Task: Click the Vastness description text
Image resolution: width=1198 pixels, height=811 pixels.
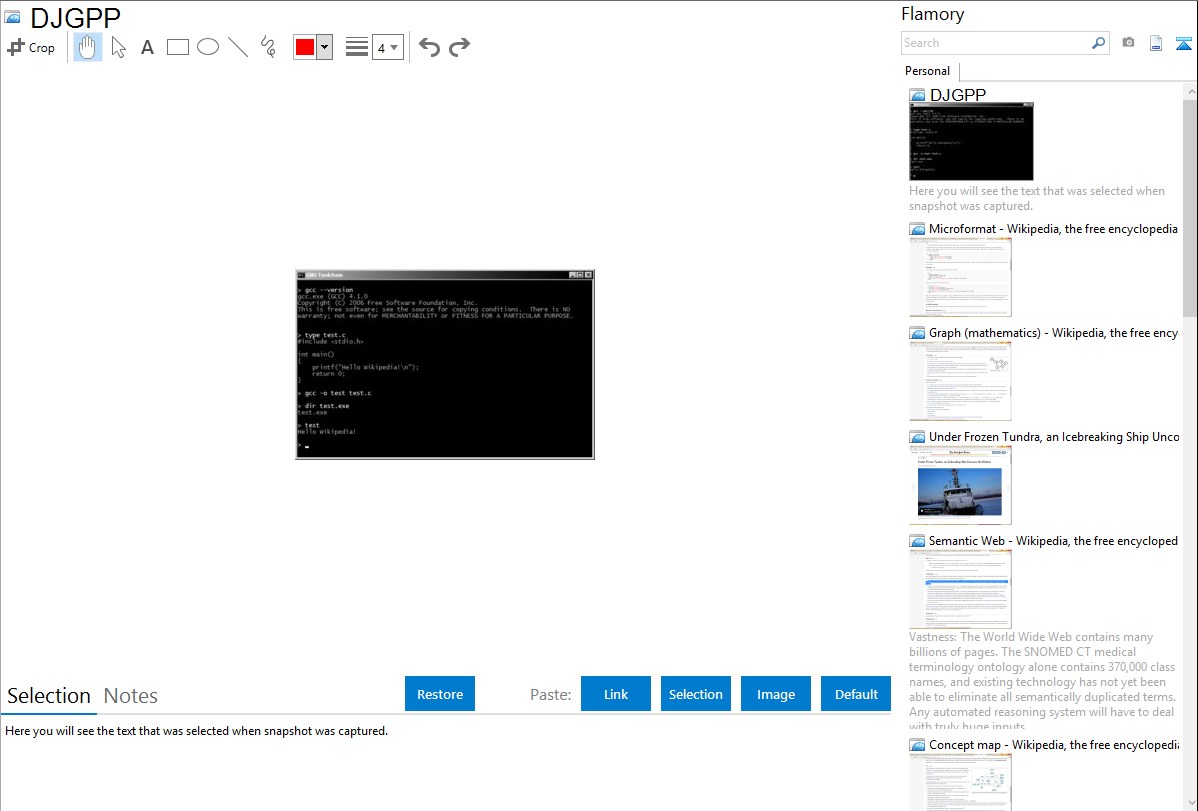Action: point(1043,681)
